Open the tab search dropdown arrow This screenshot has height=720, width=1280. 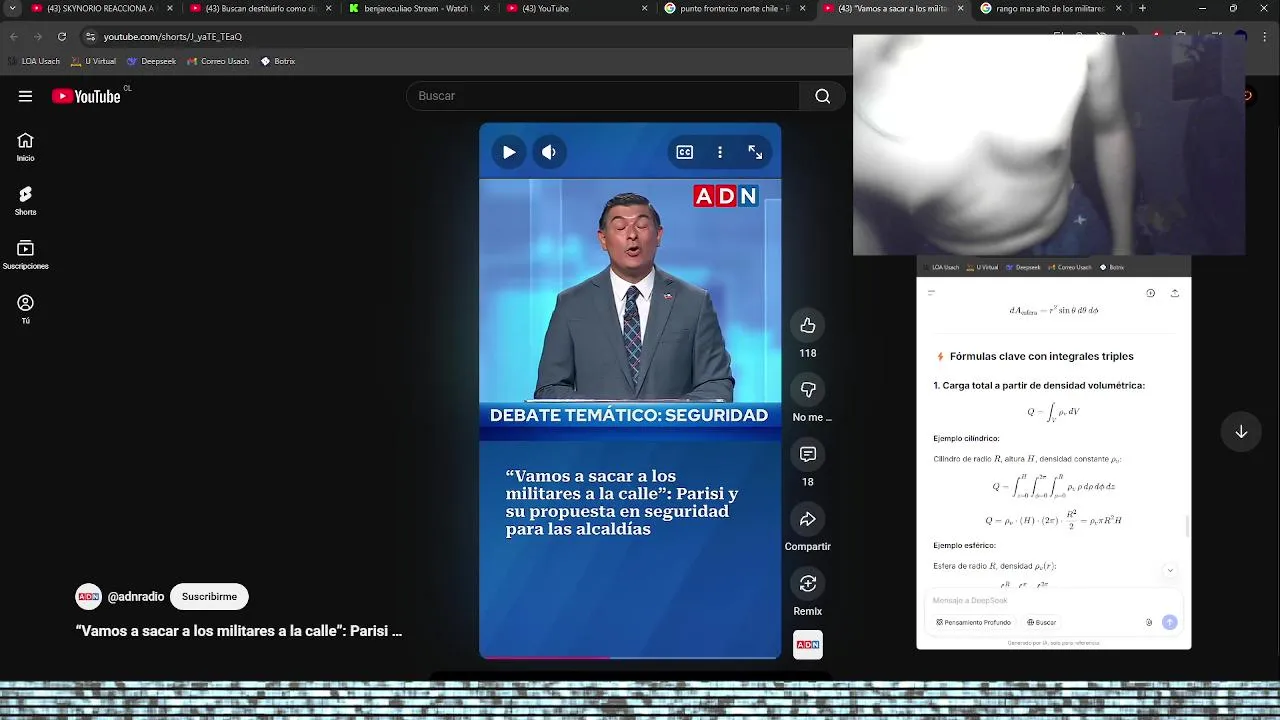click(12, 8)
